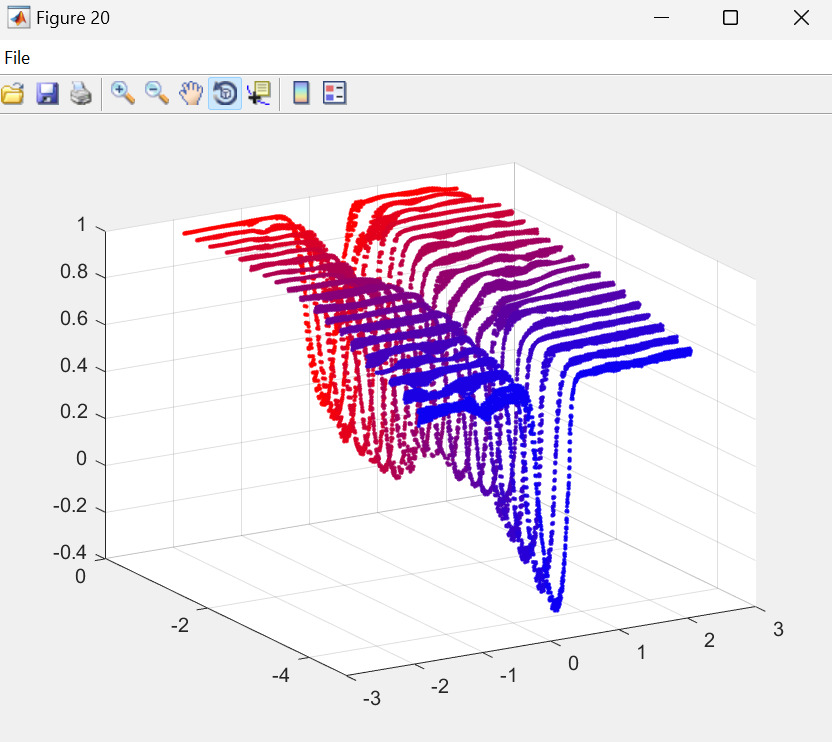The height and width of the screenshot is (742, 832).
Task: Click the lowest blue data point in the dip
Action: click(x=556, y=606)
